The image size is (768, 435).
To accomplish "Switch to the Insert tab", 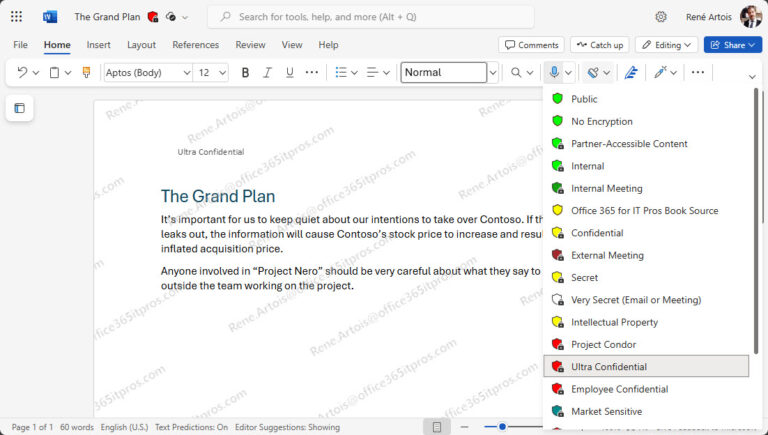I will [x=98, y=45].
